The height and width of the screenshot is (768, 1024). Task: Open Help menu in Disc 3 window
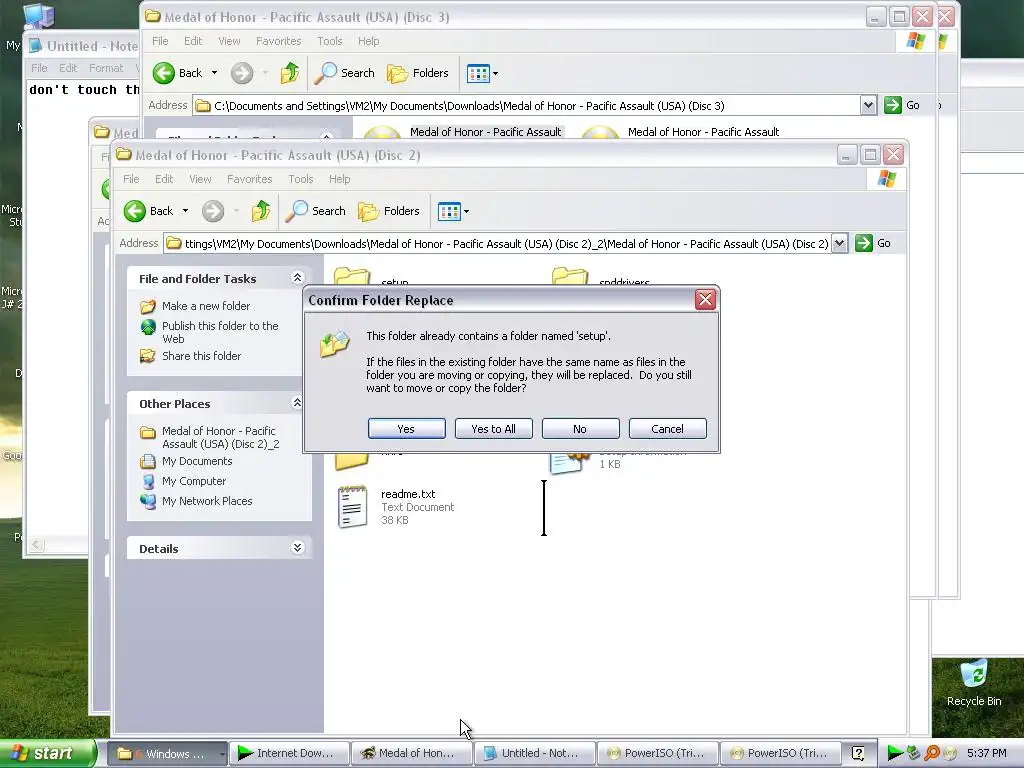[x=368, y=41]
